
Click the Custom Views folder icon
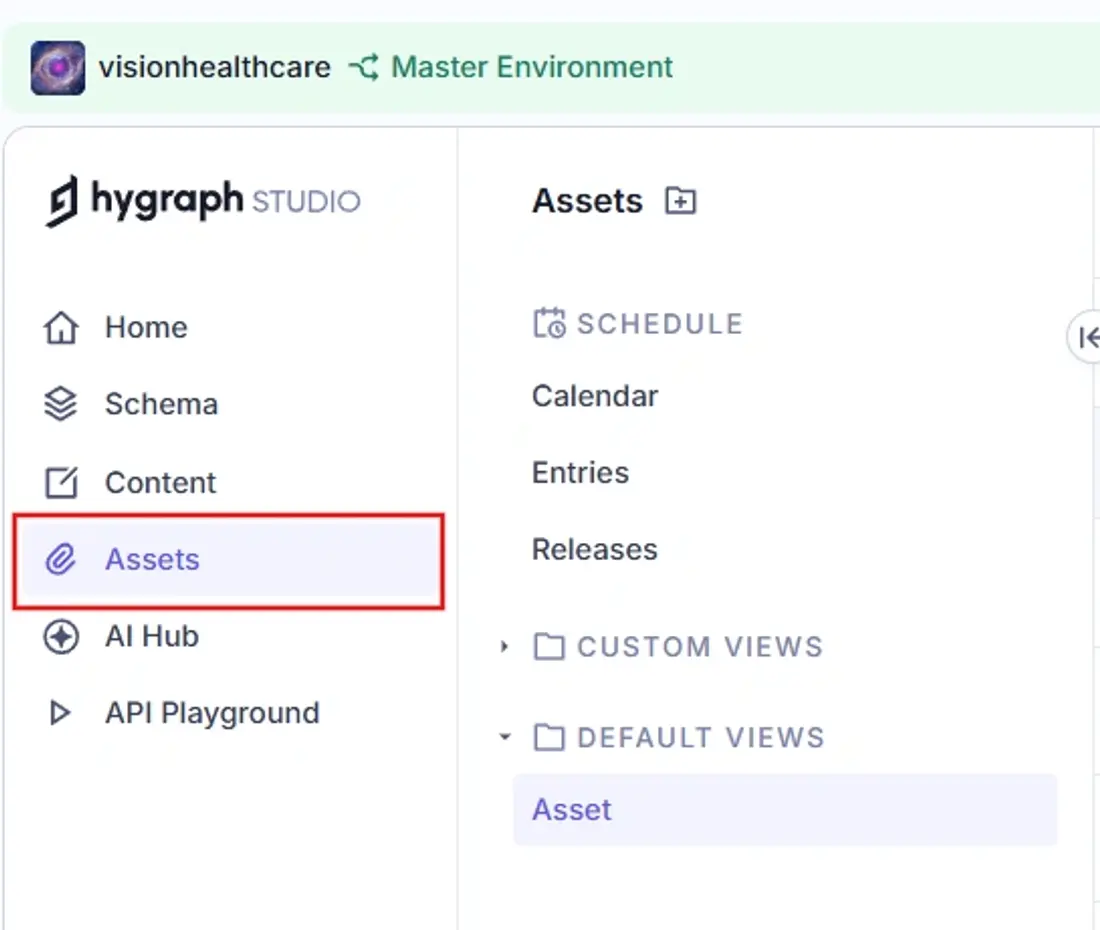(549, 647)
